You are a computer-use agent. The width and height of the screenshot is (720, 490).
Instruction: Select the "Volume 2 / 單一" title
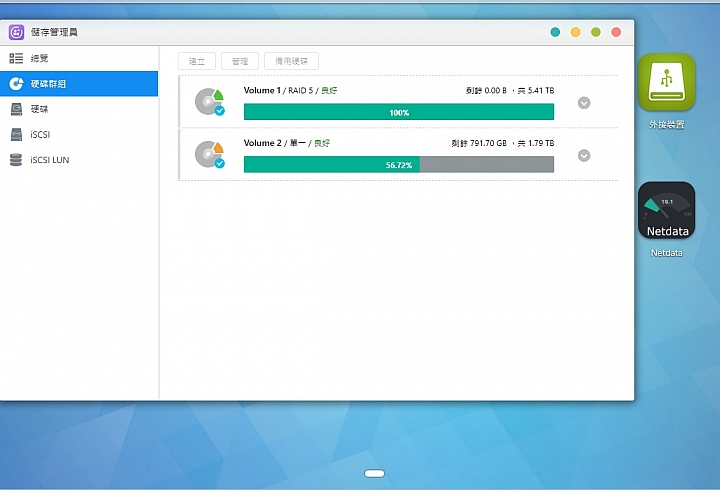[x=275, y=143]
